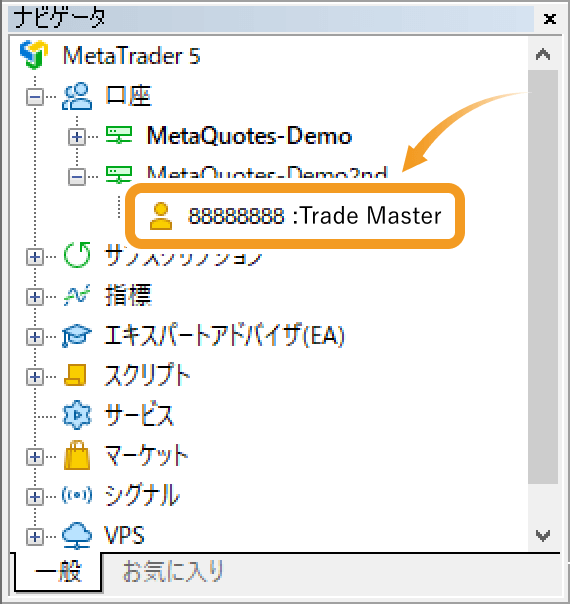The width and height of the screenshot is (570, 604).
Task: Close the ナビゲータ navigator panel
Action: coord(550,18)
